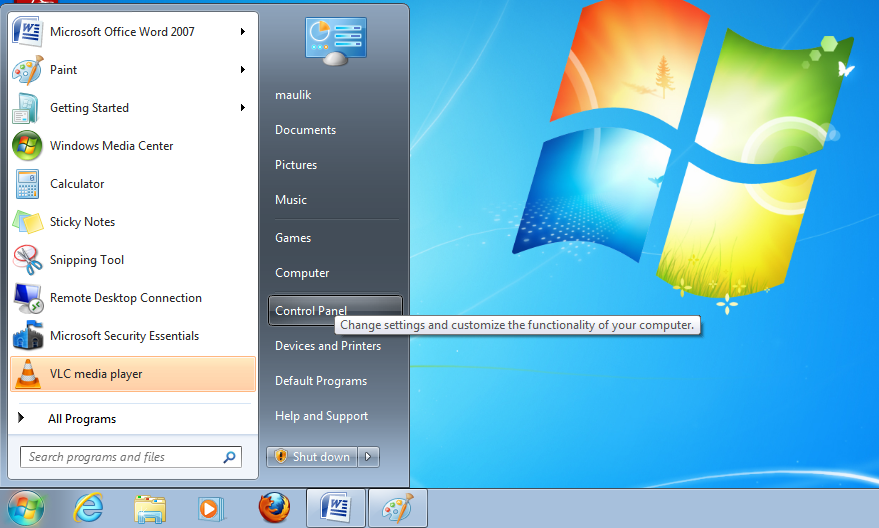Launch Snipping Tool scissors icon
The height and width of the screenshot is (528, 879).
click(x=27, y=260)
